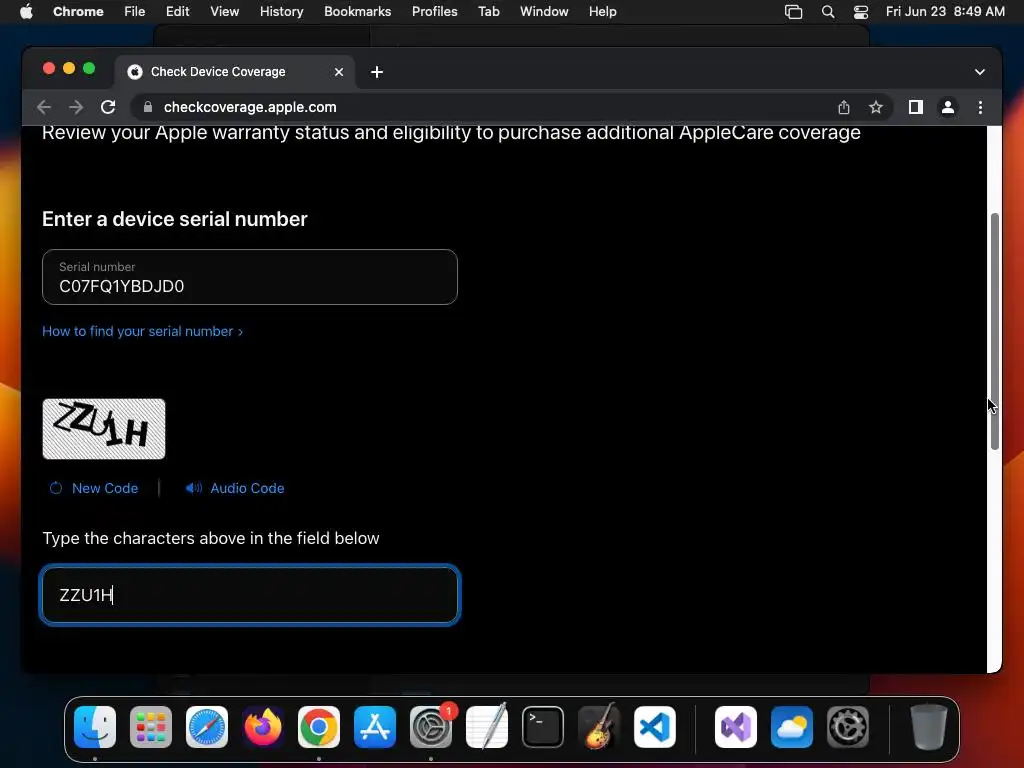Click Chrome icon in the Dock
The height and width of the screenshot is (768, 1024).
coord(319,727)
